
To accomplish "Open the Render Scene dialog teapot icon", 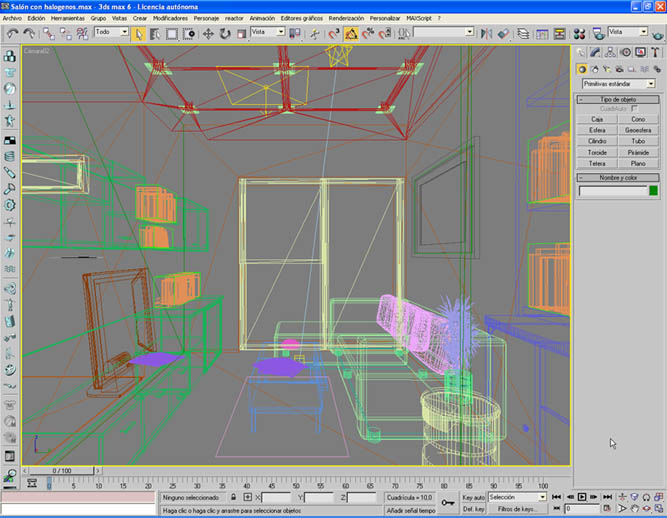I will (x=599, y=34).
